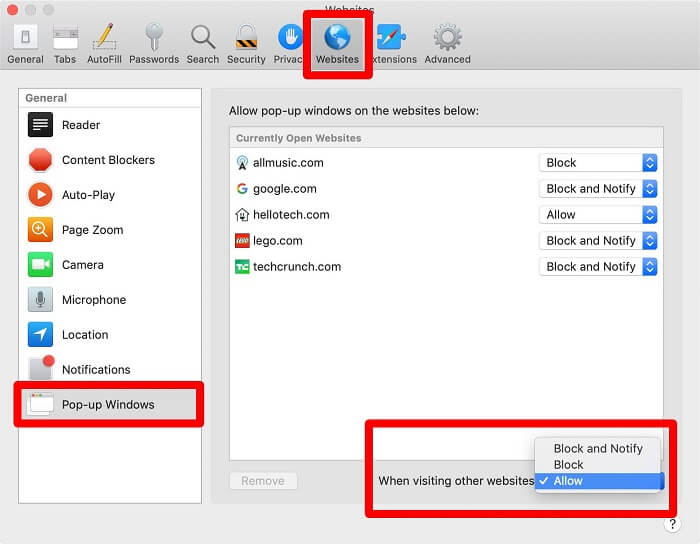Viewport: 700px width, 544px height.
Task: Click the Microphone icon in sidebar
Action: coord(40,299)
